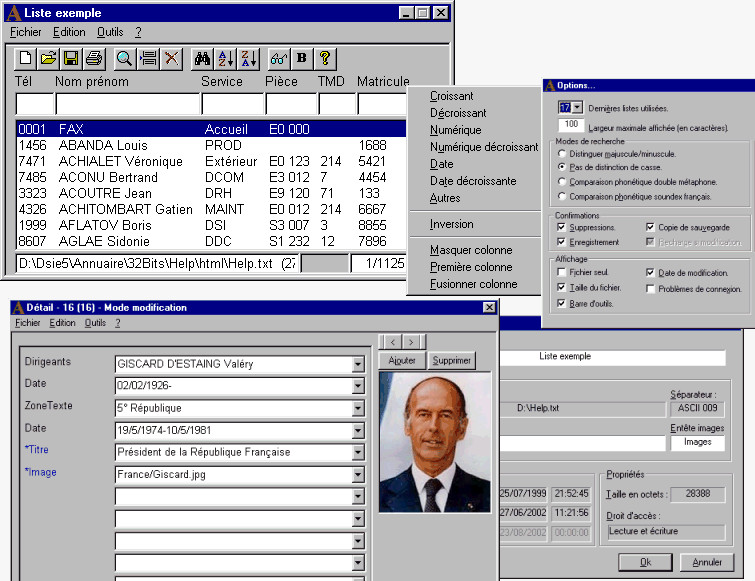
Task: Expand the Dirigeants field dropdown
Action: [x=358, y=364]
